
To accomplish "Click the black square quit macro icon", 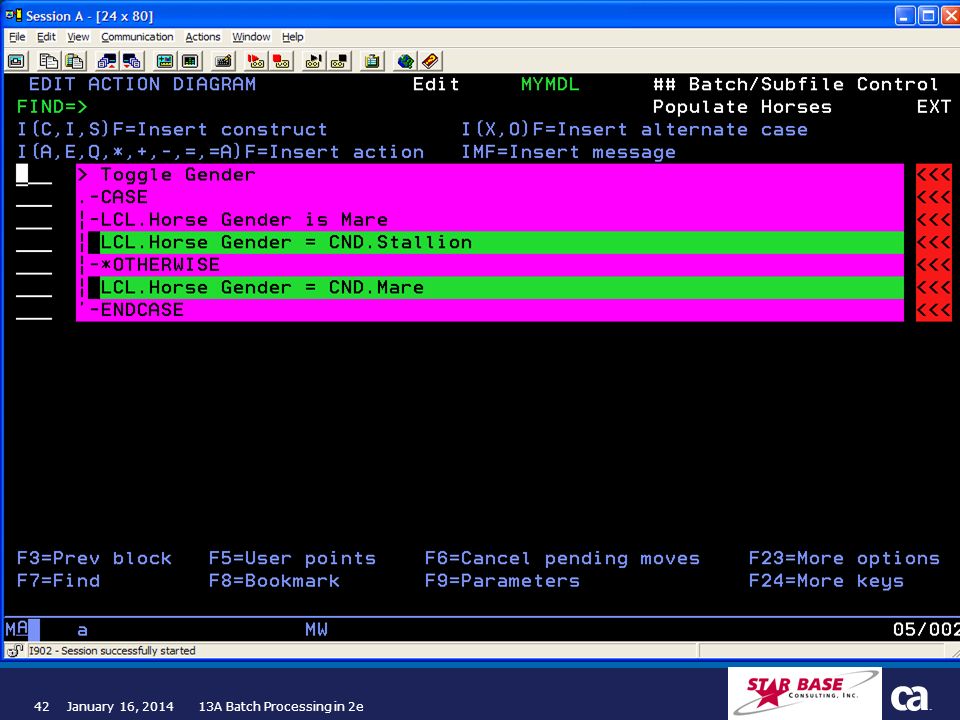I will point(339,61).
